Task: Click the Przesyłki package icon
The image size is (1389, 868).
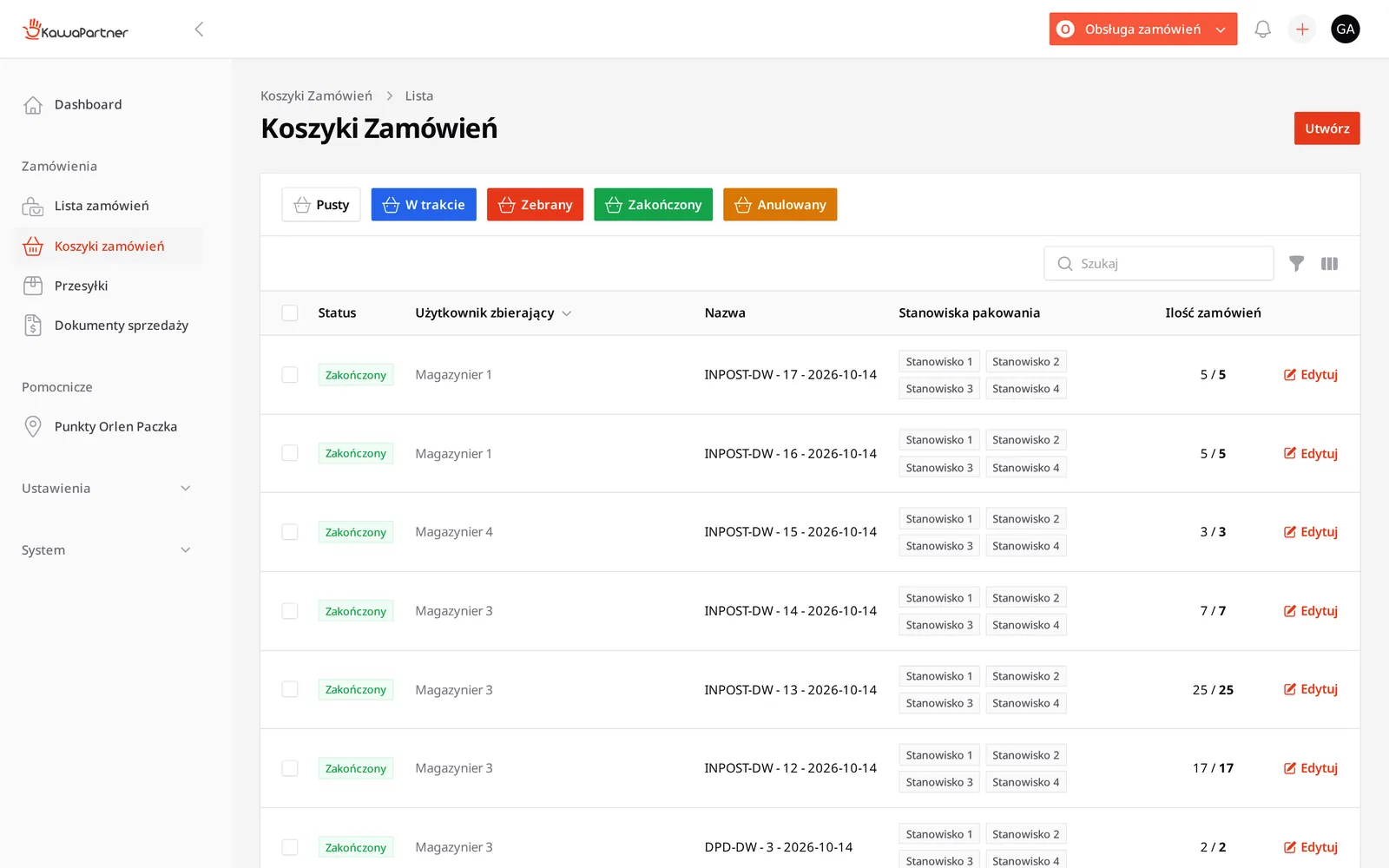Action: click(x=33, y=286)
